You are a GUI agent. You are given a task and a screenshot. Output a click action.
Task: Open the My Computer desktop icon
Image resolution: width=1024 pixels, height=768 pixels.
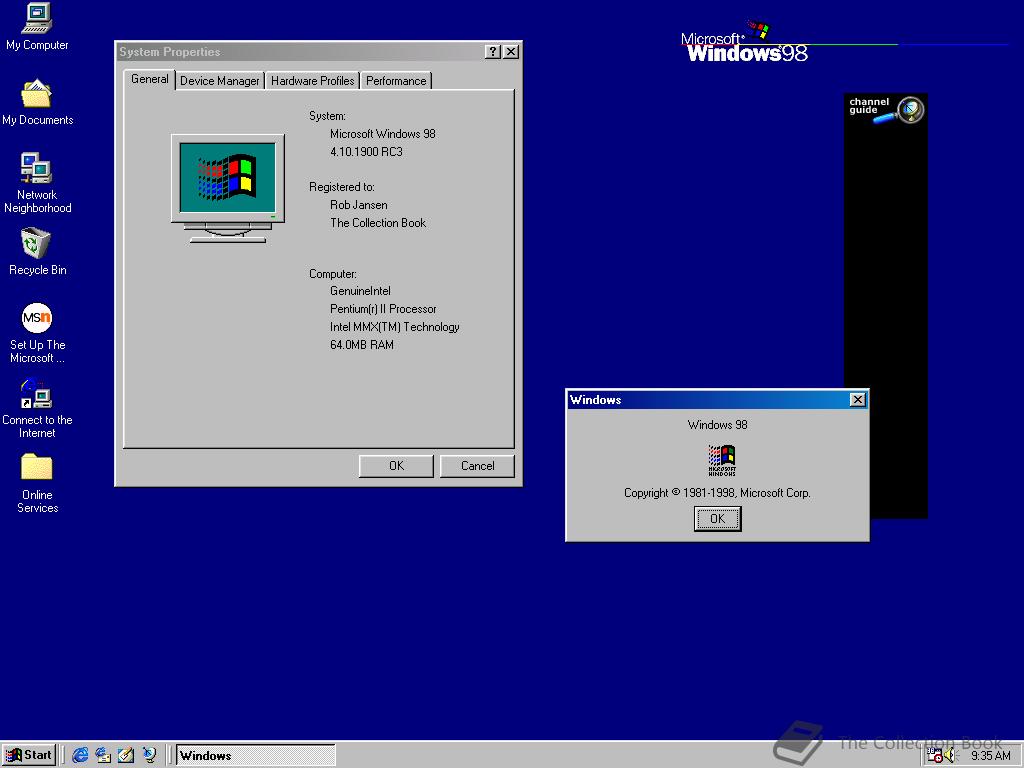point(37,26)
